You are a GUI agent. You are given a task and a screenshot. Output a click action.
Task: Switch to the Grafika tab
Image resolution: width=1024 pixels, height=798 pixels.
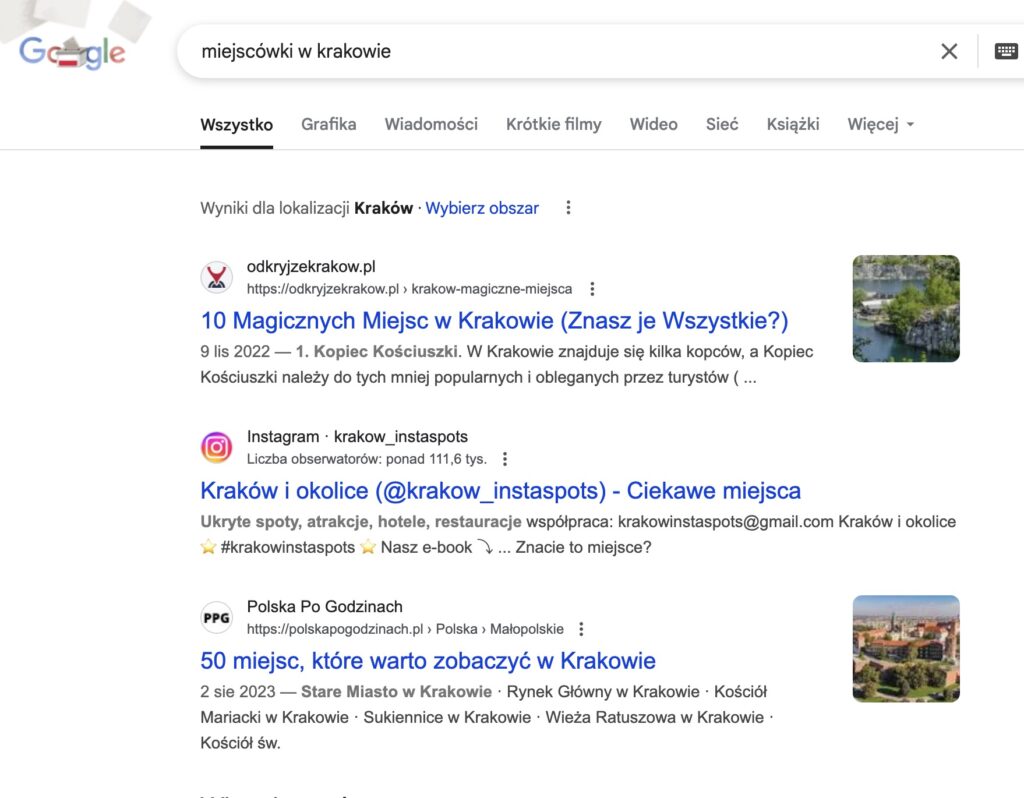(328, 124)
